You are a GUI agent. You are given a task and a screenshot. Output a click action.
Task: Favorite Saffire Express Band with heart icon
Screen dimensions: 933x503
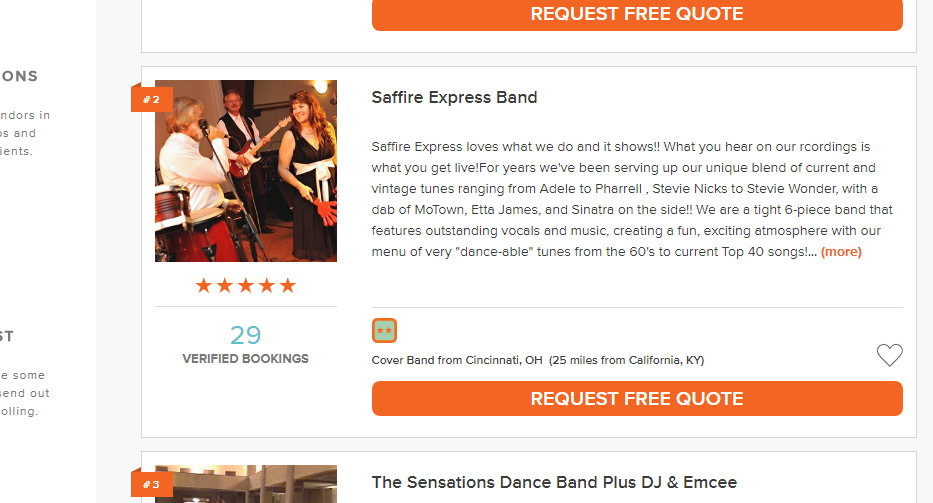[890, 355]
